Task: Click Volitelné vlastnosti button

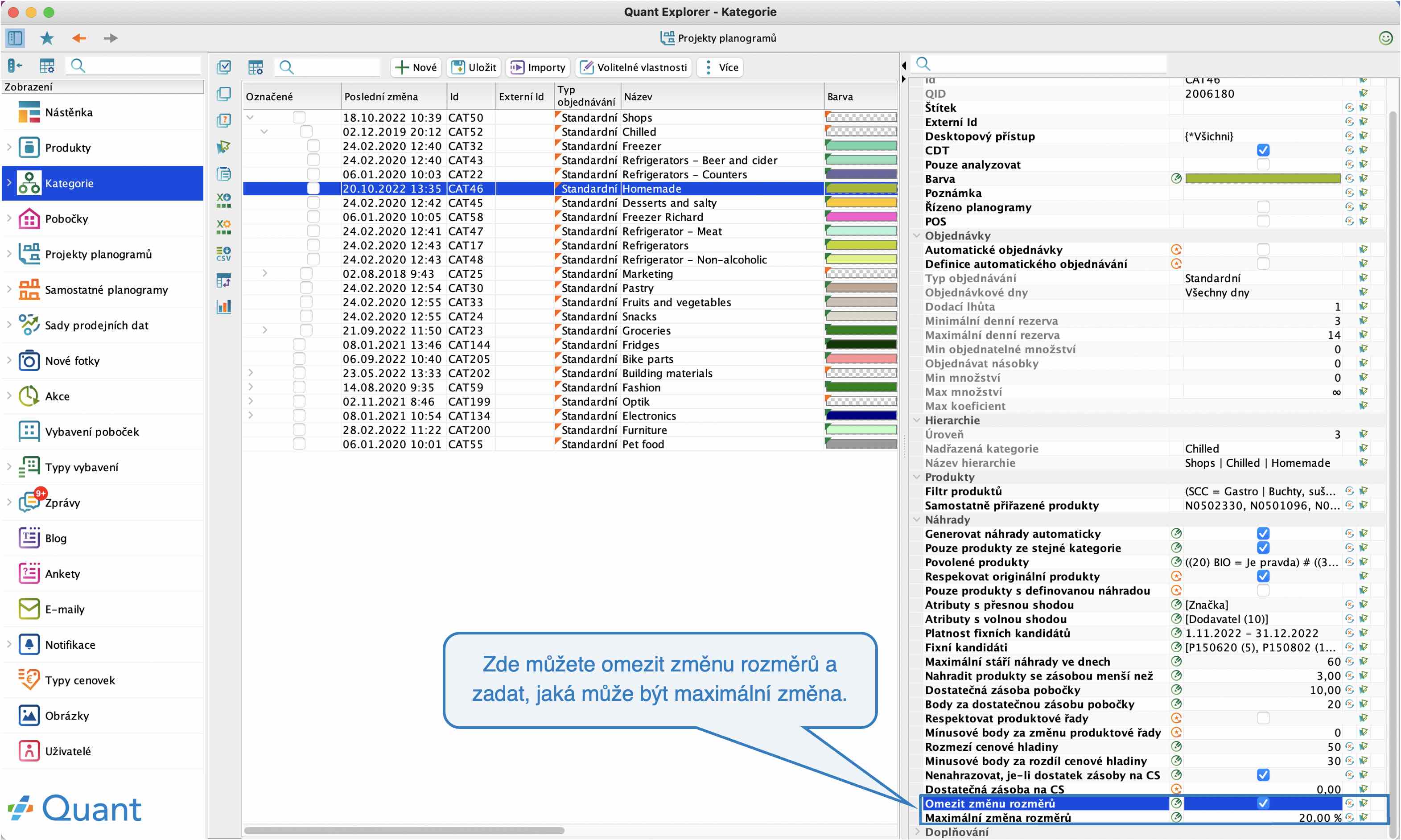Action: [634, 67]
